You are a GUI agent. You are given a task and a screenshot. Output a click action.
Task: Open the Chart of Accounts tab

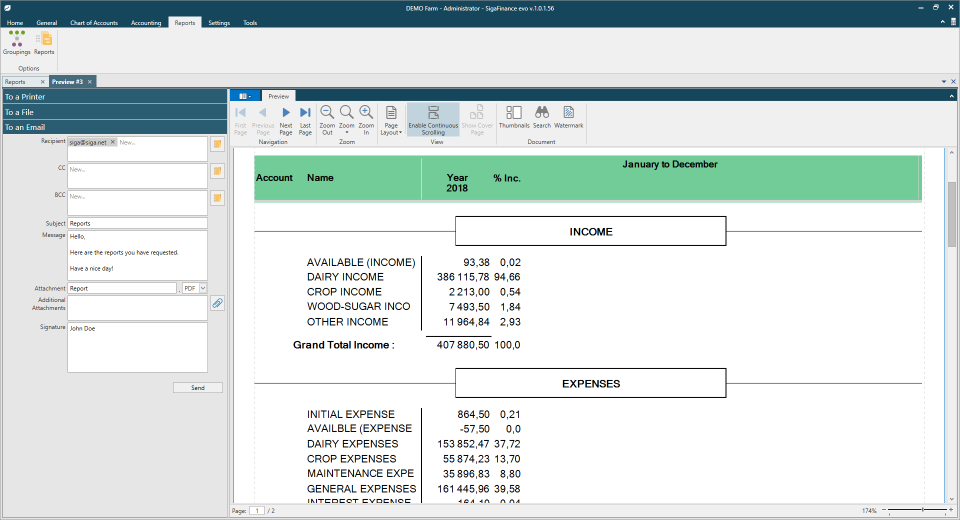(x=94, y=23)
